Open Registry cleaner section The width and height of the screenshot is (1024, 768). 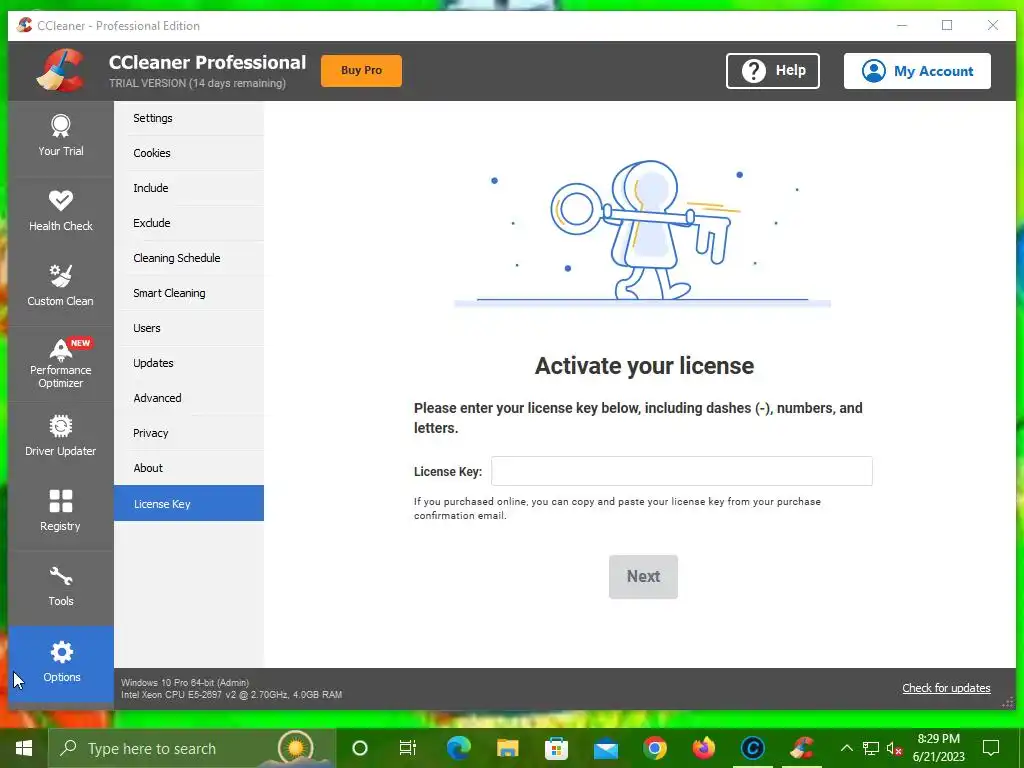[61, 513]
